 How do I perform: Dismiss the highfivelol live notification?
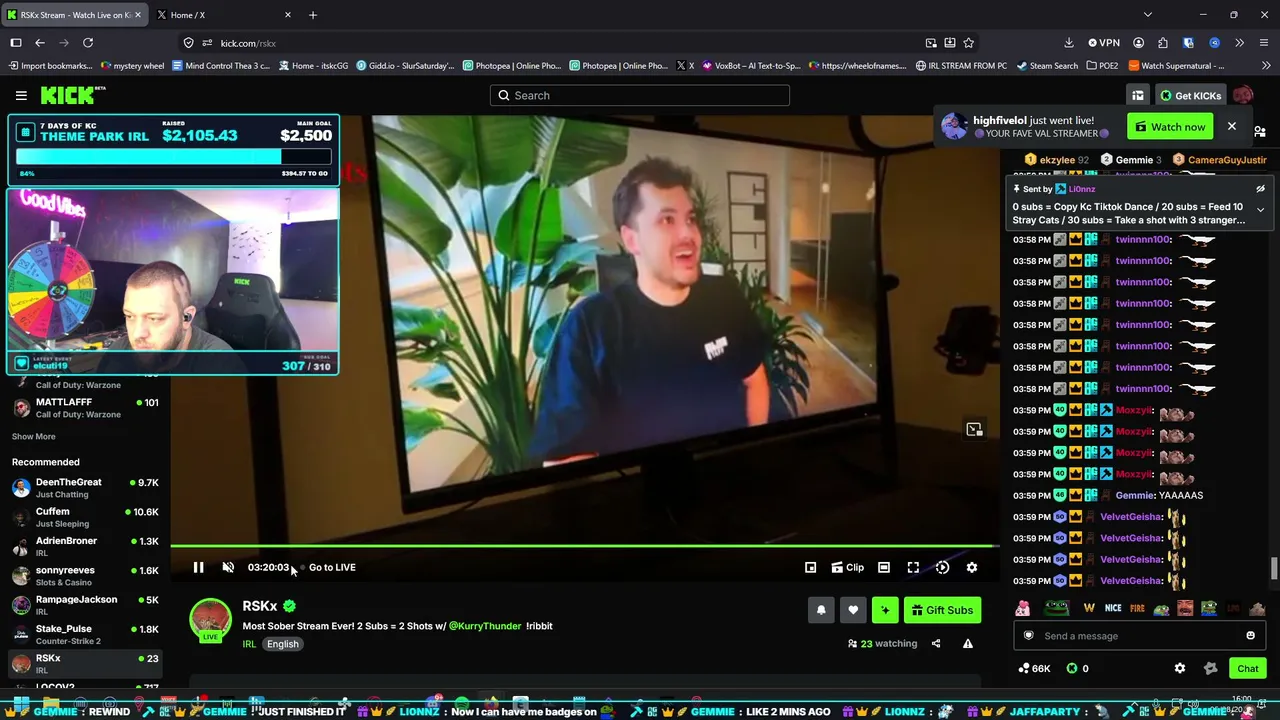coord(1232,127)
